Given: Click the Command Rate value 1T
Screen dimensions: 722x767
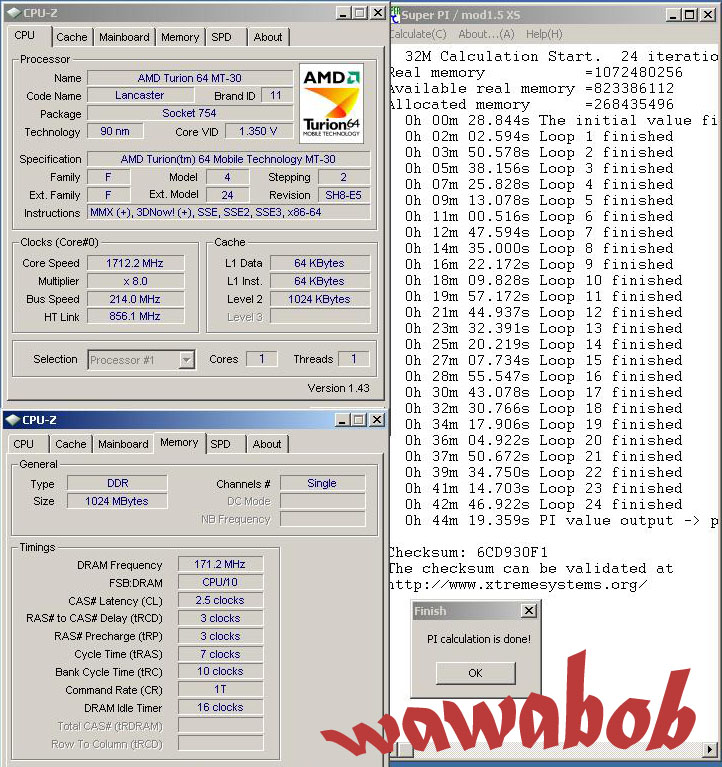Looking at the screenshot, I should (x=220, y=690).
